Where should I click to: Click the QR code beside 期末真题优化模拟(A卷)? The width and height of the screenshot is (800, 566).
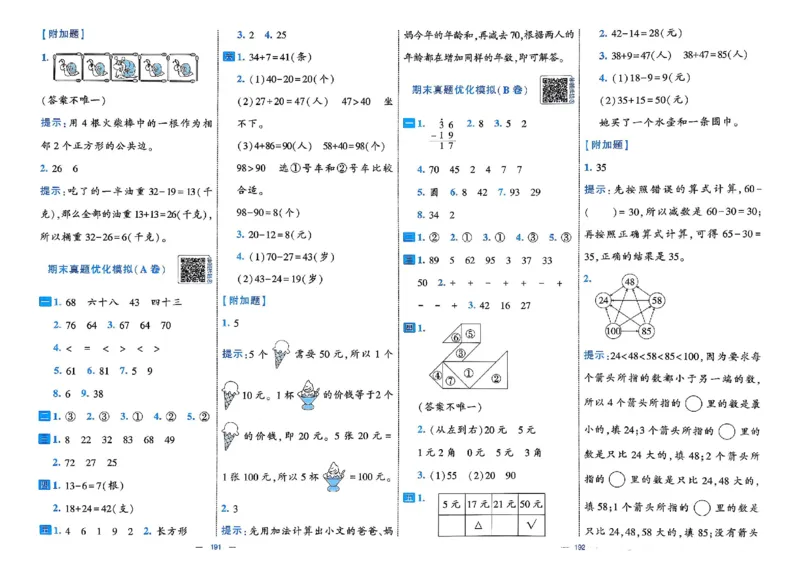click(x=193, y=269)
